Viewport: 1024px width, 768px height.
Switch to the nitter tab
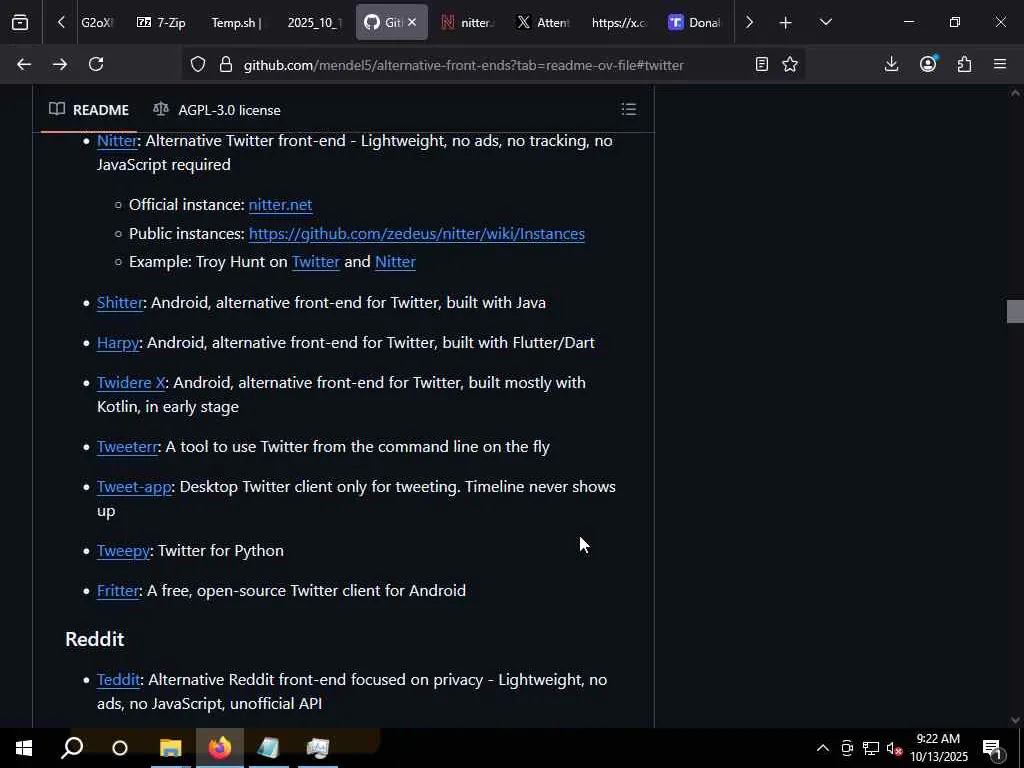[468, 23]
